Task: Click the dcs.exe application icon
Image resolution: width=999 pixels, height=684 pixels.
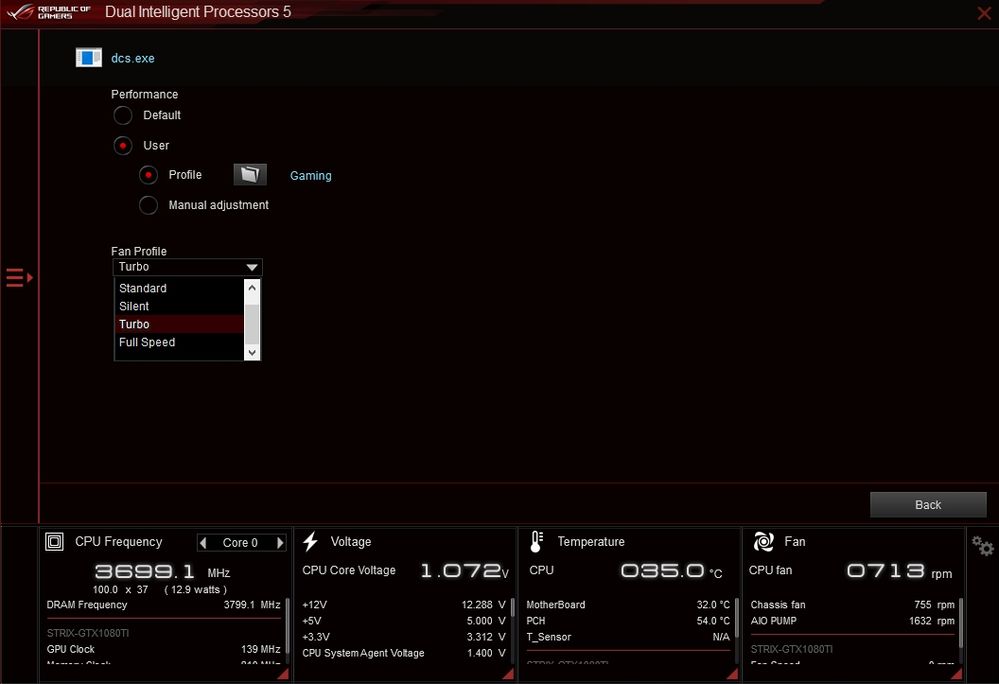Action: [x=89, y=57]
